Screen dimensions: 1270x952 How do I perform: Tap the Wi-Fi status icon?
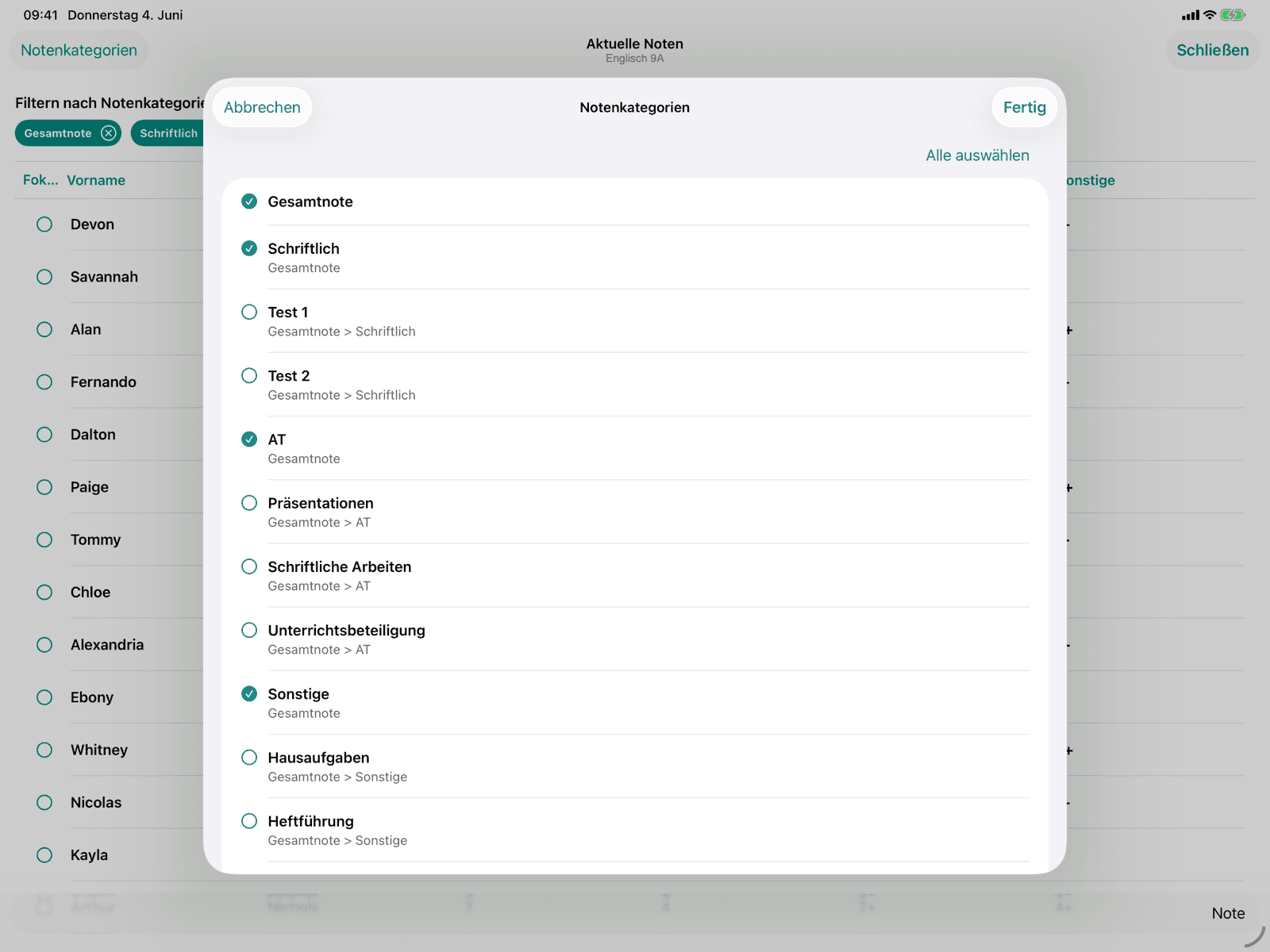pos(1210,15)
